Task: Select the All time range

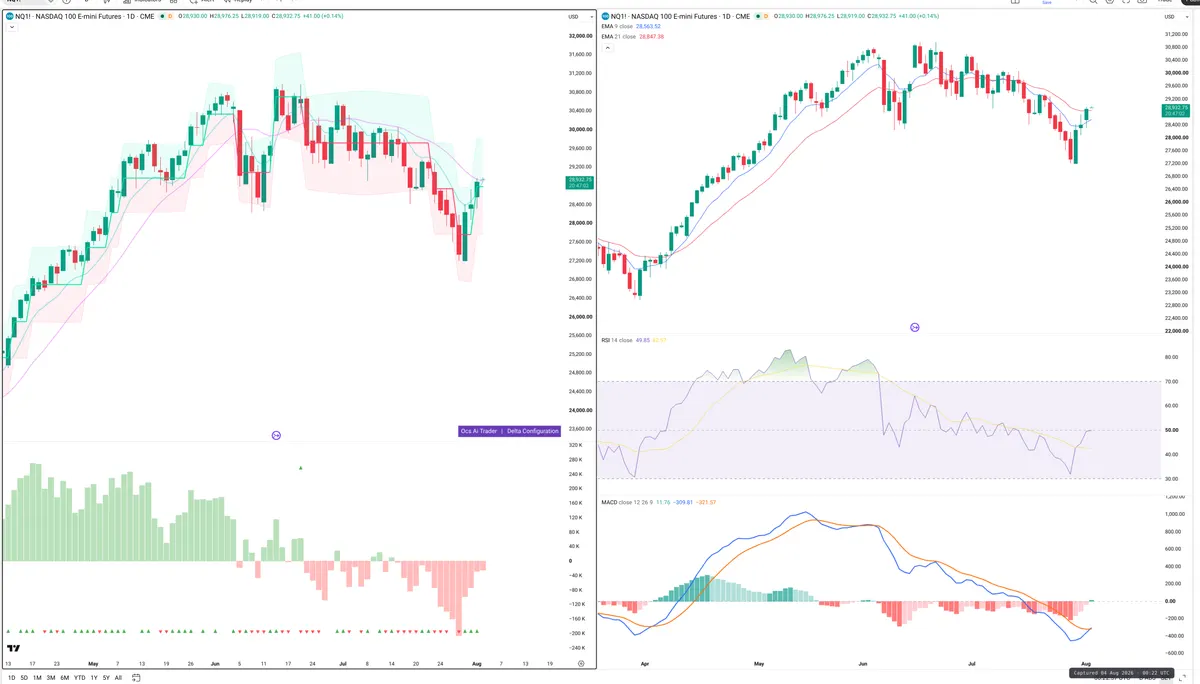Action: click(x=118, y=678)
